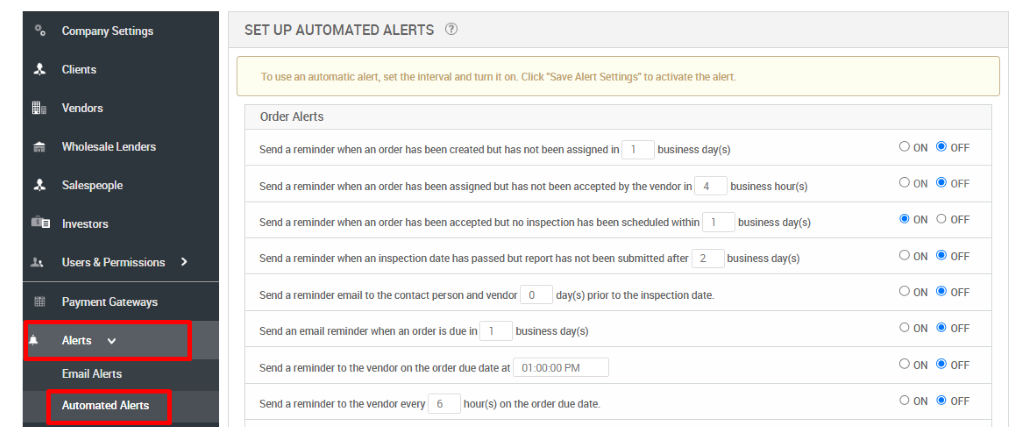Image resolution: width=1024 pixels, height=427 pixels.
Task: Click the Company Settings gear icon
Action: [40, 31]
